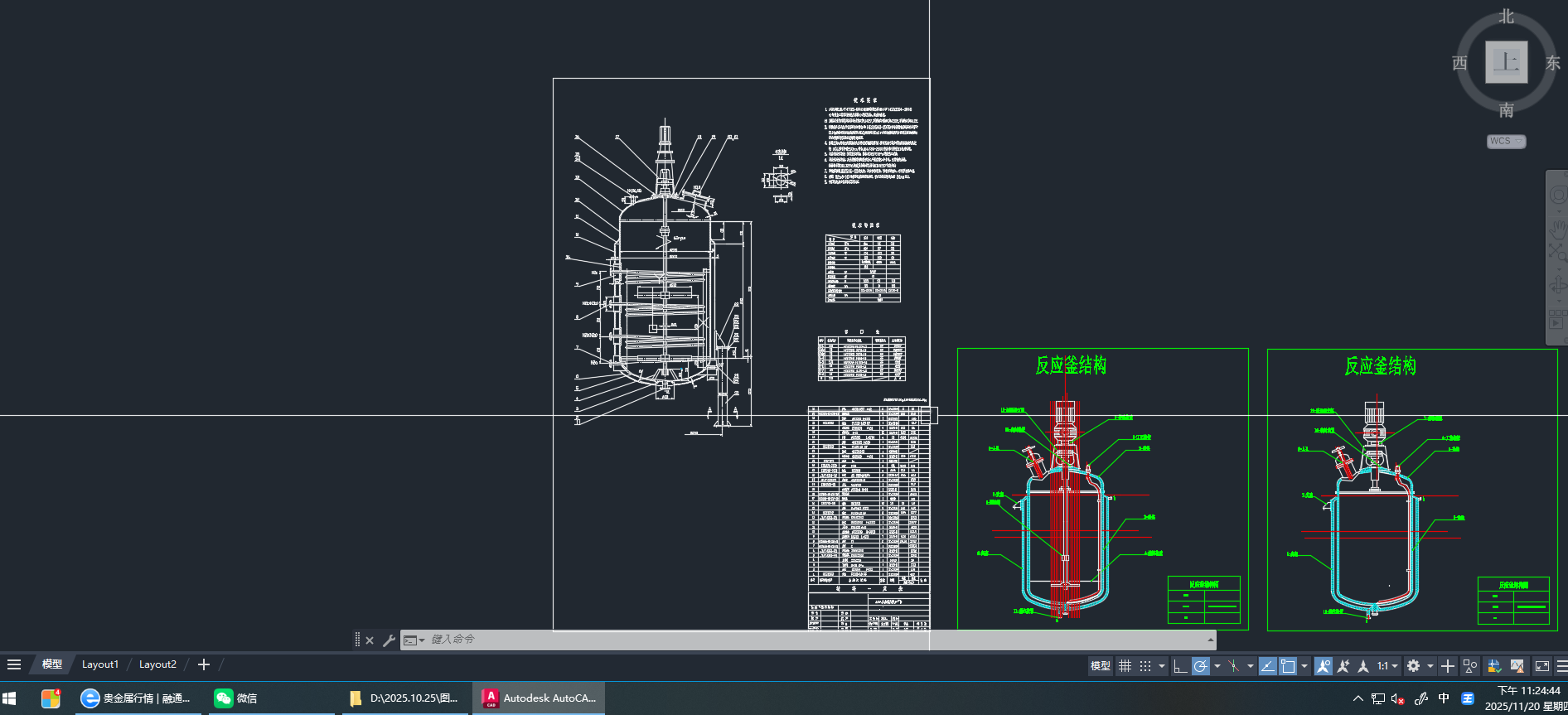
Task: Switch to the Layout1 tab
Action: [100, 664]
